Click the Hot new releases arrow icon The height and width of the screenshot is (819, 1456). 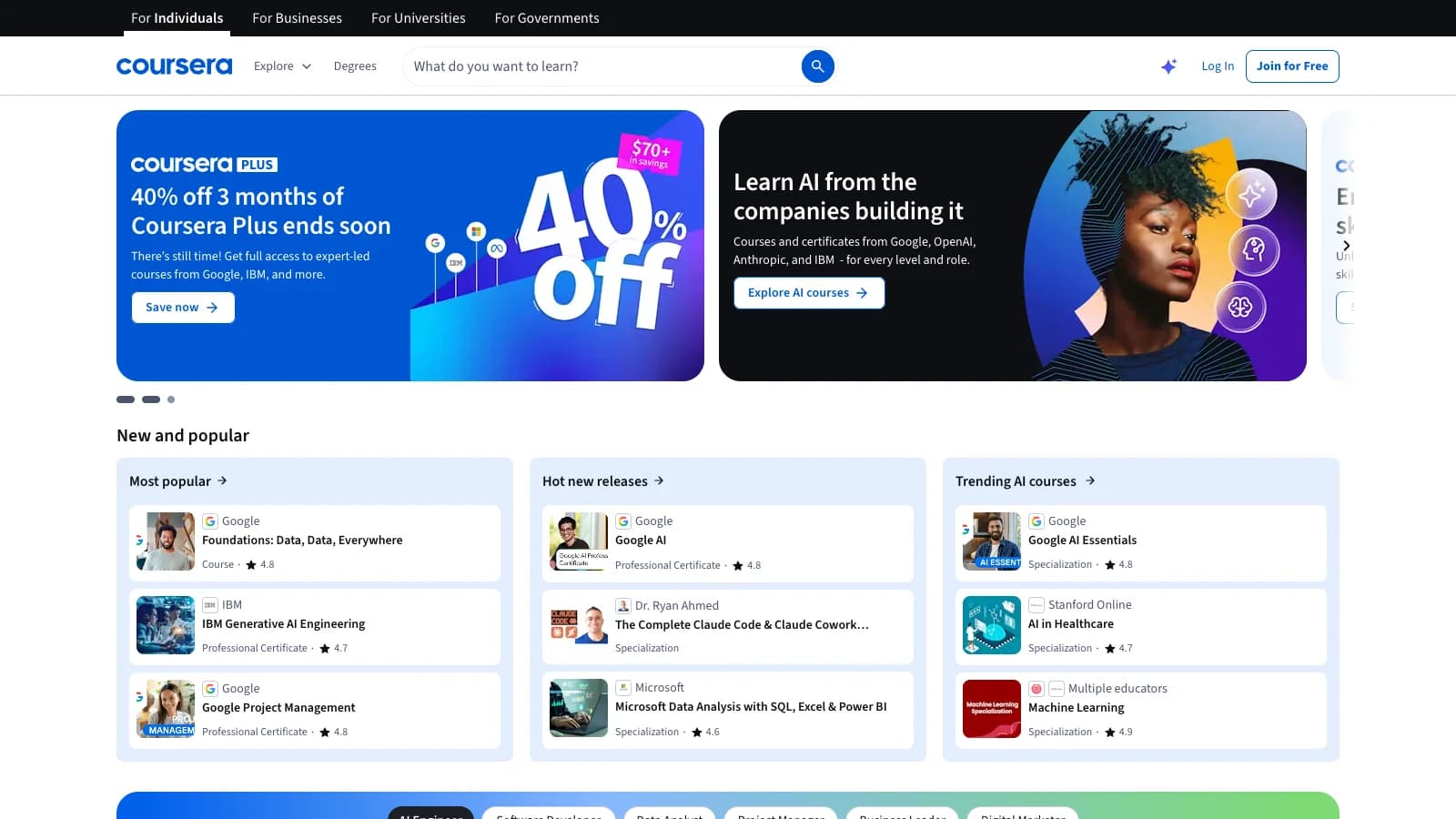click(659, 480)
